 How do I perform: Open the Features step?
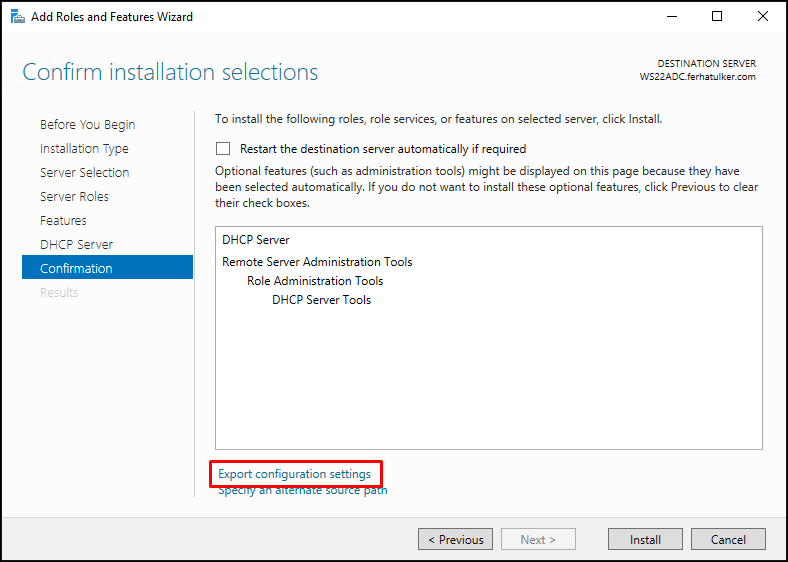[x=63, y=221]
